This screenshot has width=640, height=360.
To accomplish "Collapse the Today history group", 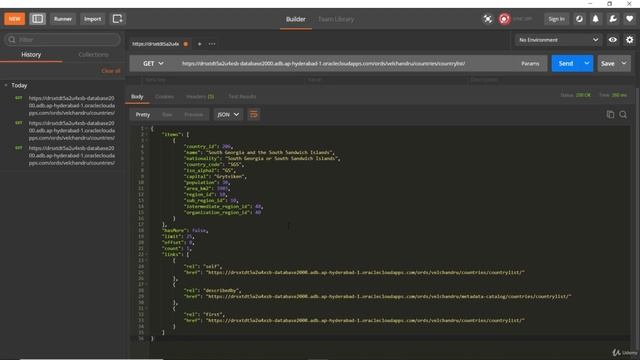I will [x=6, y=85].
